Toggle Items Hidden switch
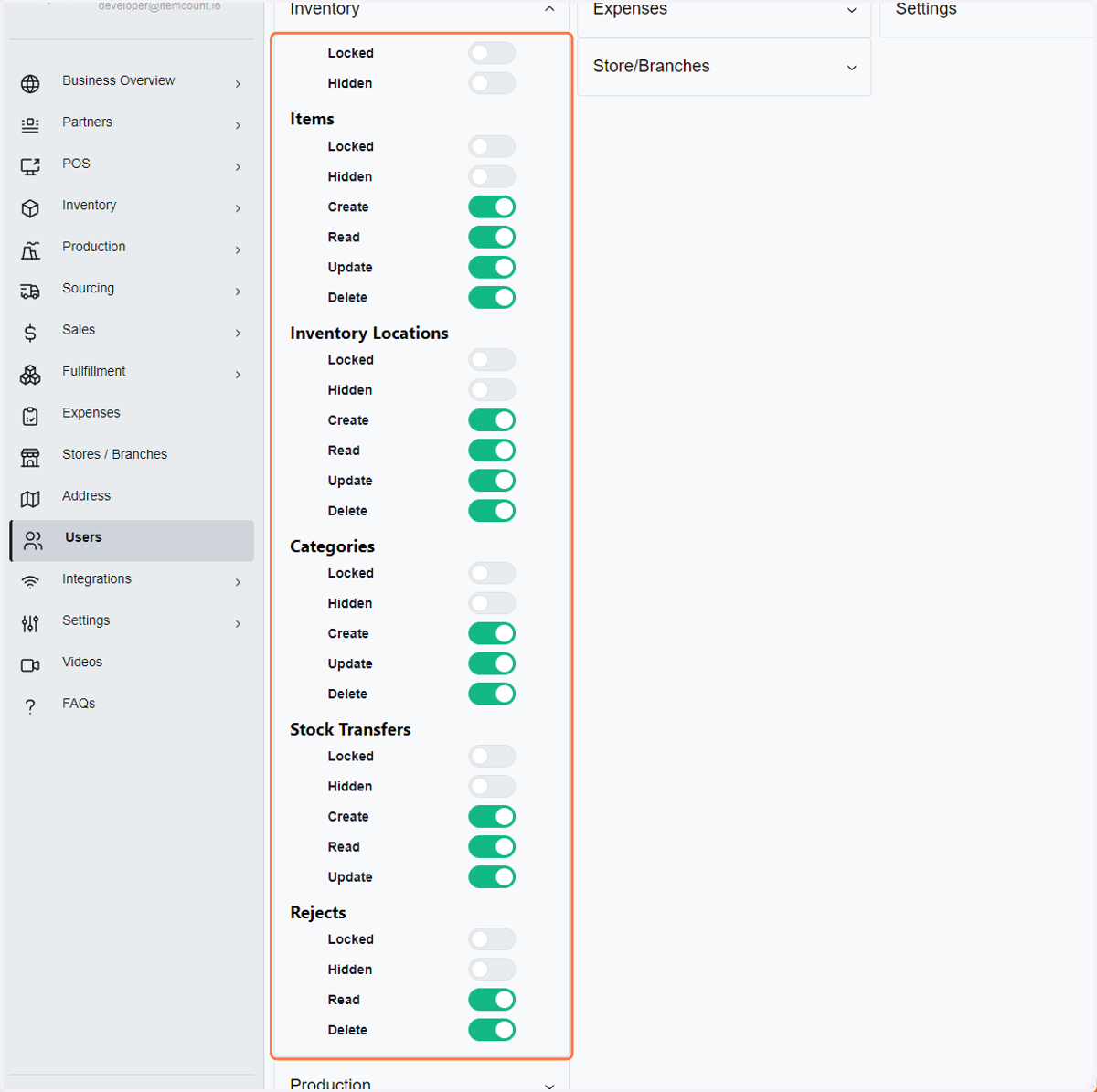 click(492, 176)
